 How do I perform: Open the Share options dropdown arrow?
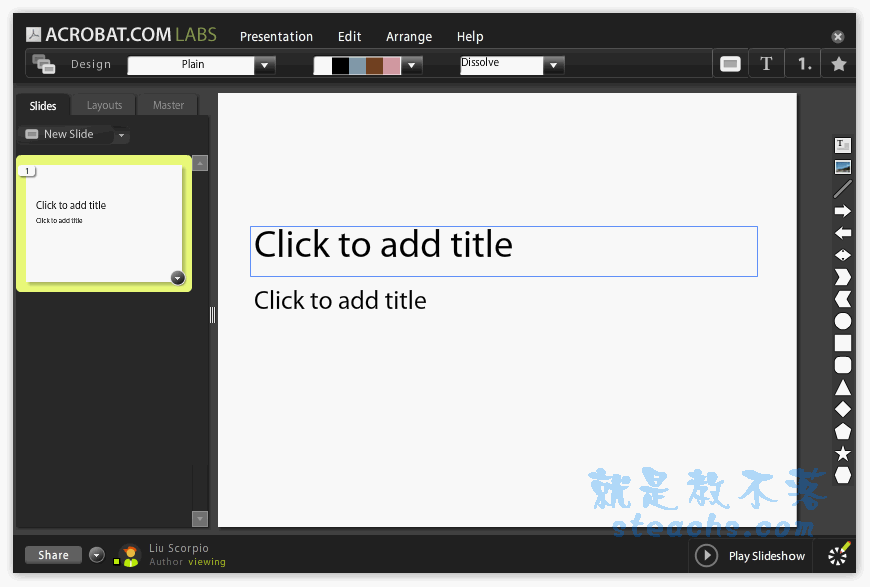(97, 555)
